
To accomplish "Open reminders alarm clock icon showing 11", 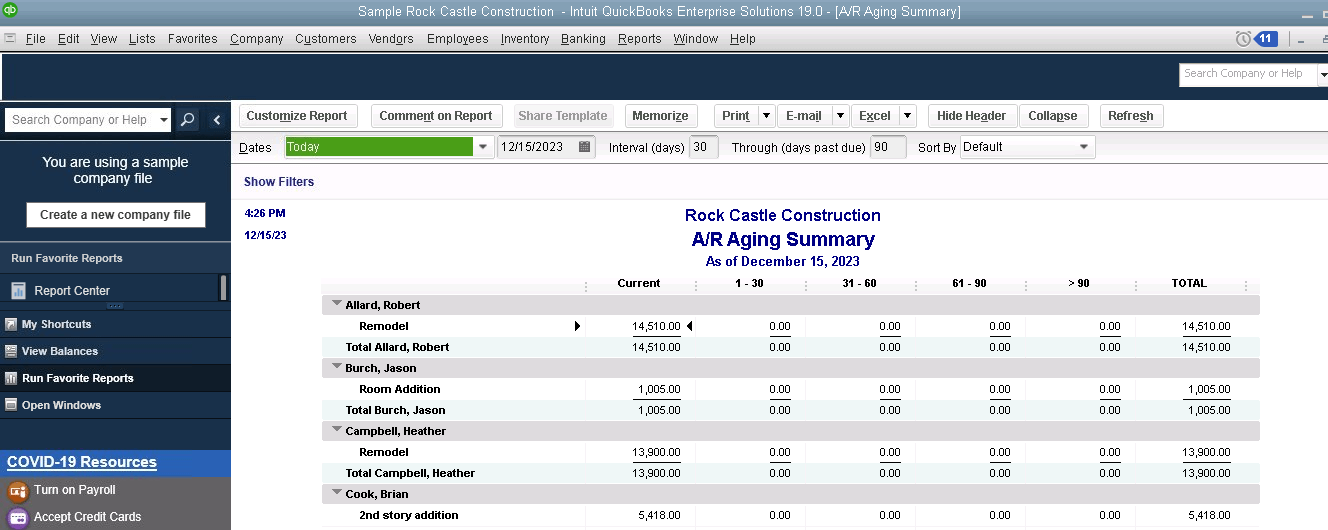I will [x=1243, y=39].
